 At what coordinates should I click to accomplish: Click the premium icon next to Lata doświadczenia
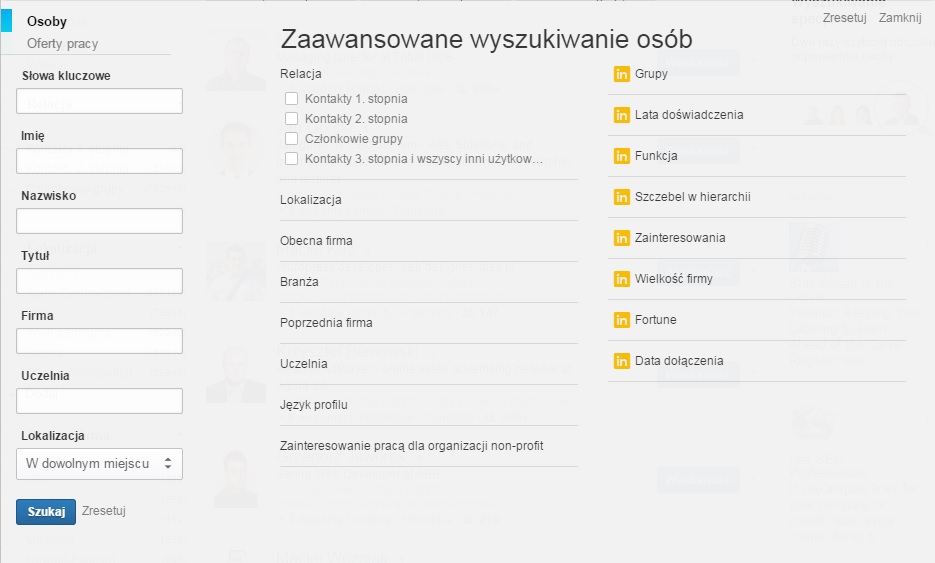coord(621,115)
